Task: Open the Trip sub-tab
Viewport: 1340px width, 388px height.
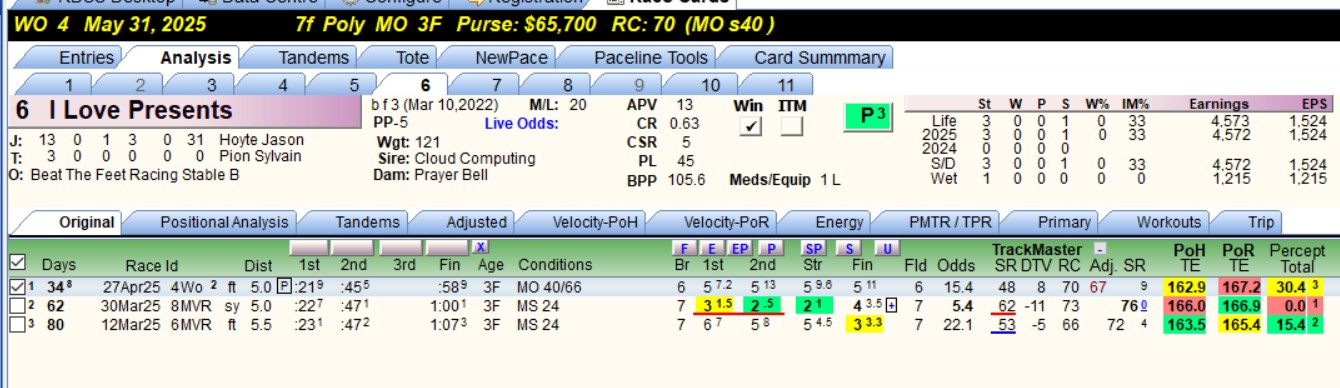Action: (1261, 222)
